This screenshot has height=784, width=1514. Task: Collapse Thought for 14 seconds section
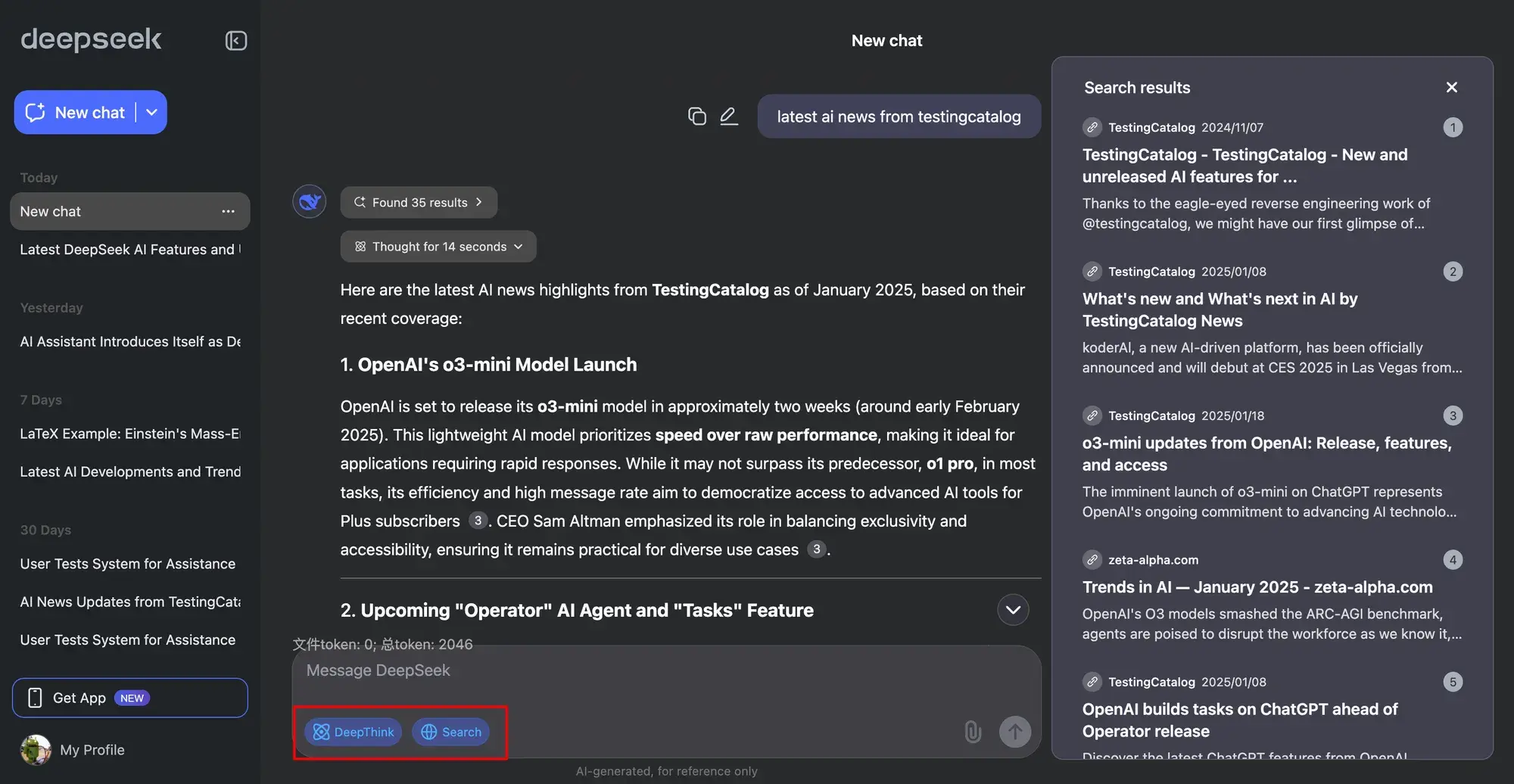438,246
